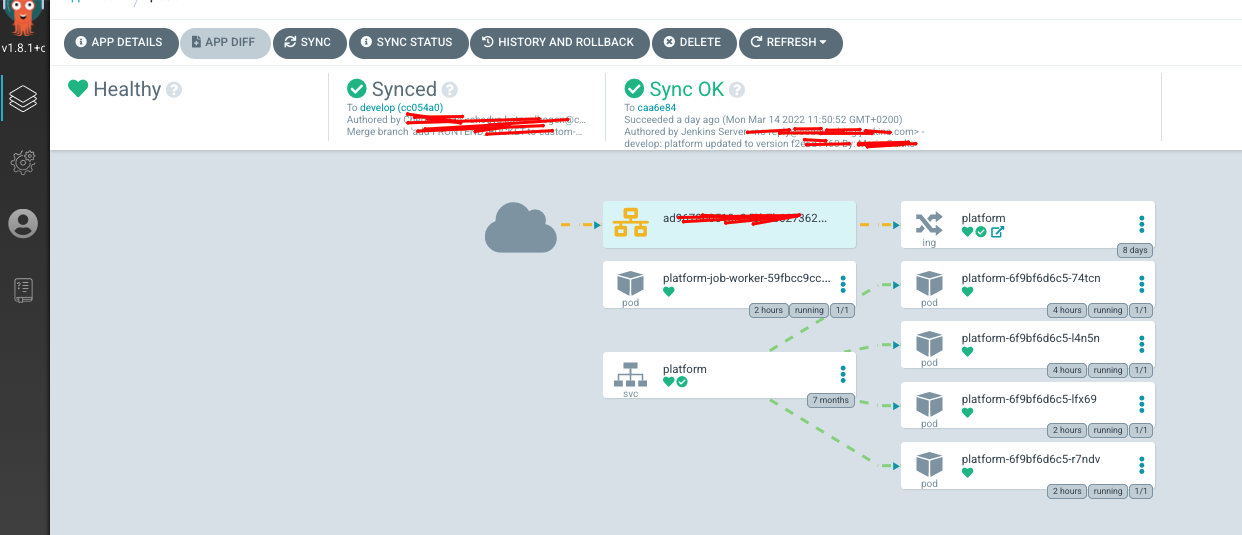Screen dimensions: 1242x535
Task: Click the platform service svc icon
Action: point(630,373)
